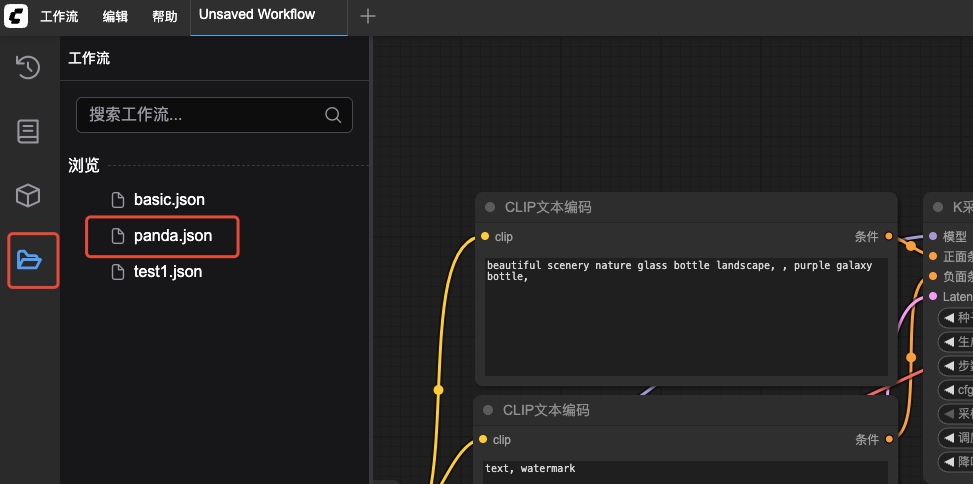
Task: Click the left arrow on the cfg widget
Action: tap(949, 390)
